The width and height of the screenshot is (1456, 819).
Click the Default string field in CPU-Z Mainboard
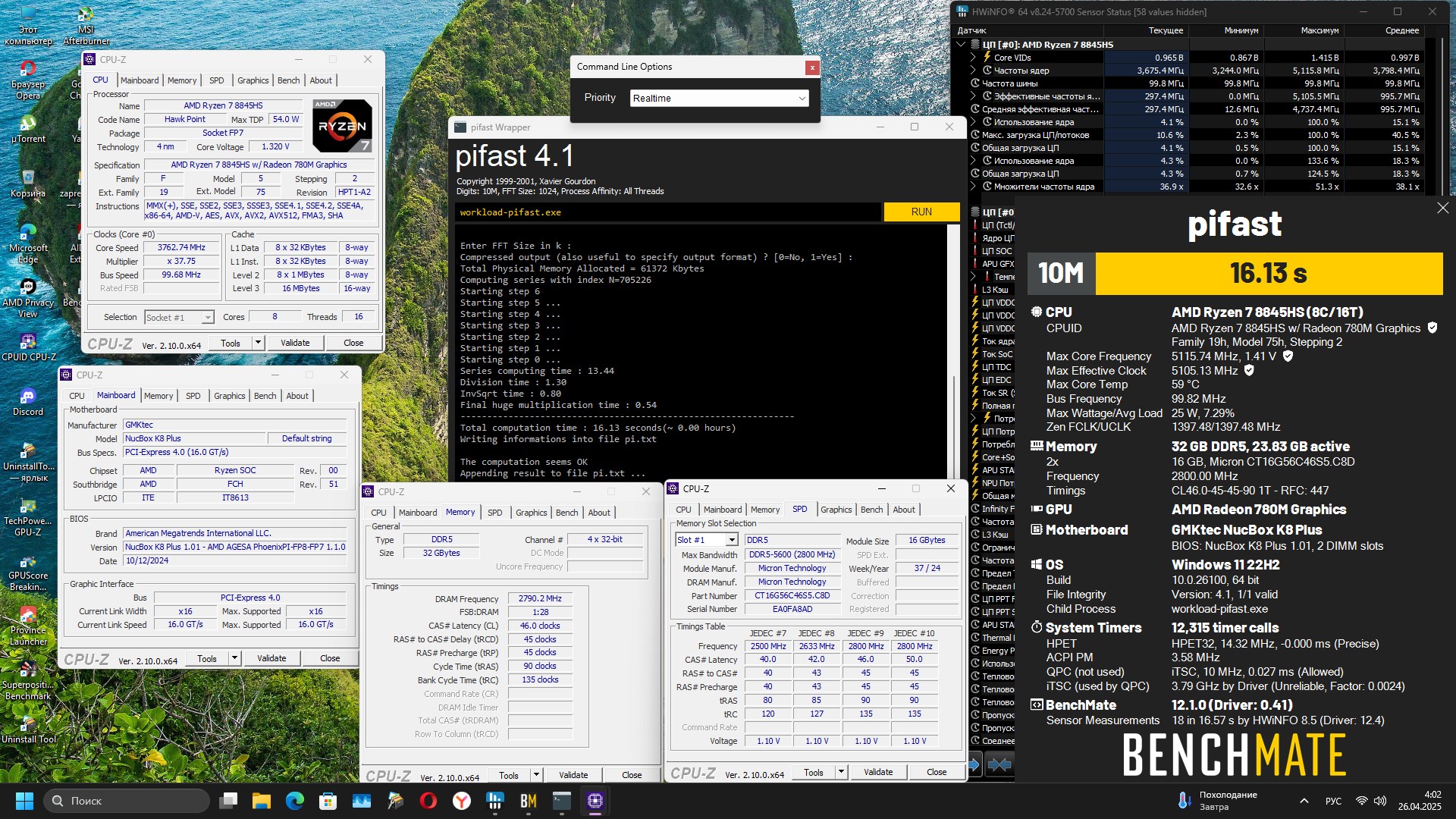[306, 438]
